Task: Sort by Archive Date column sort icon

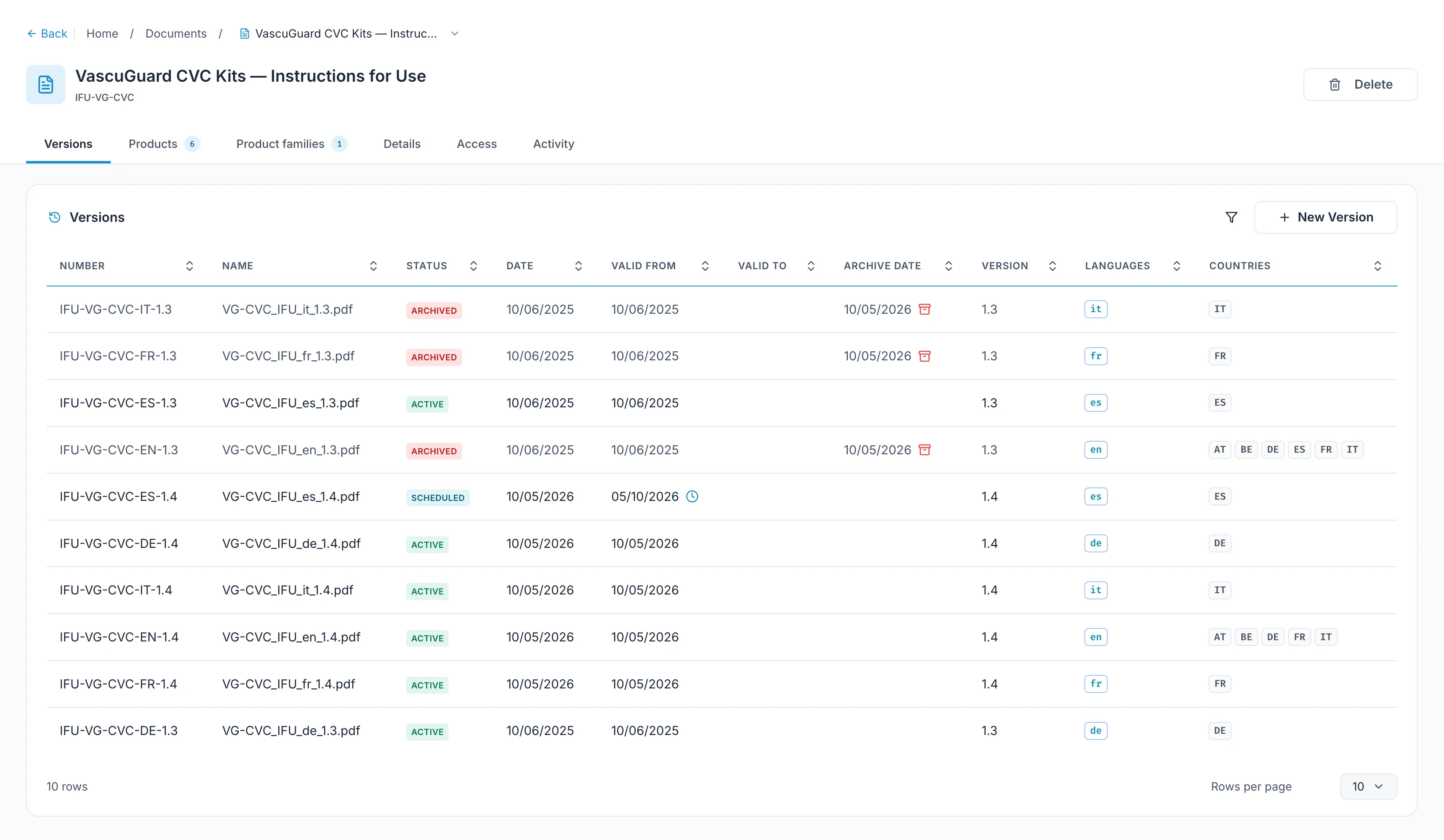Action: pos(948,266)
